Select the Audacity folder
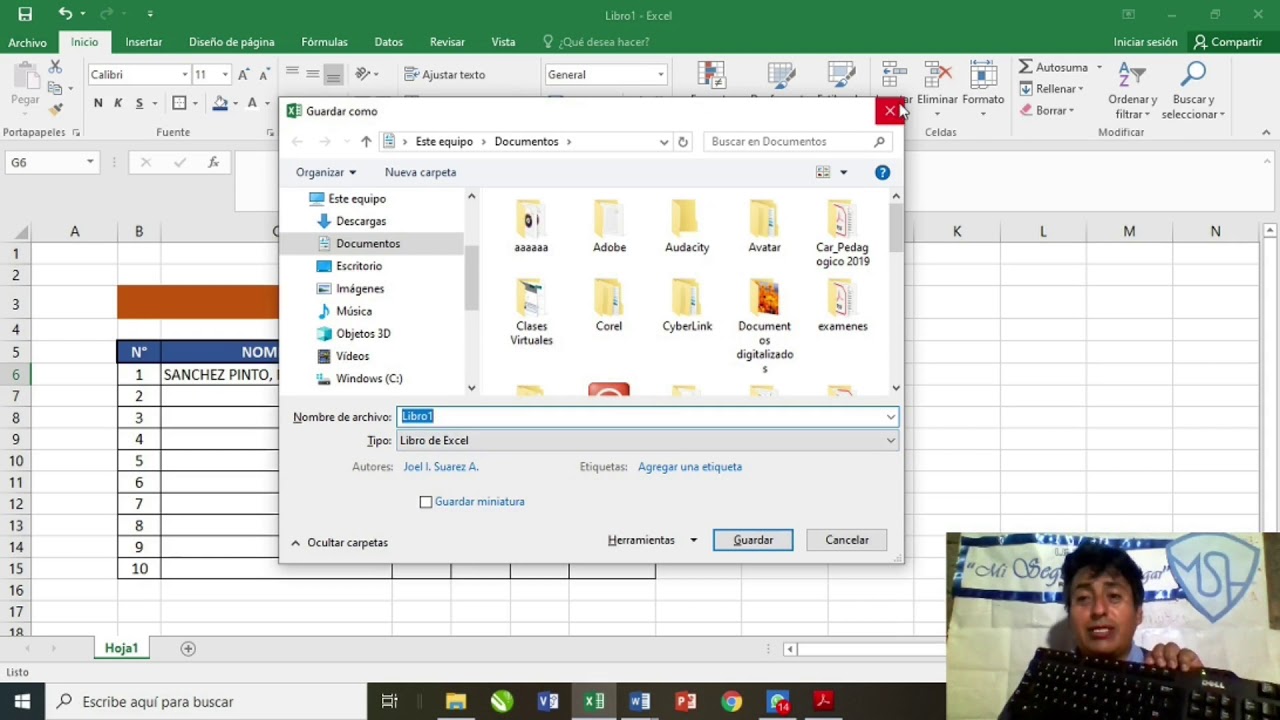The image size is (1280, 720). (x=687, y=226)
